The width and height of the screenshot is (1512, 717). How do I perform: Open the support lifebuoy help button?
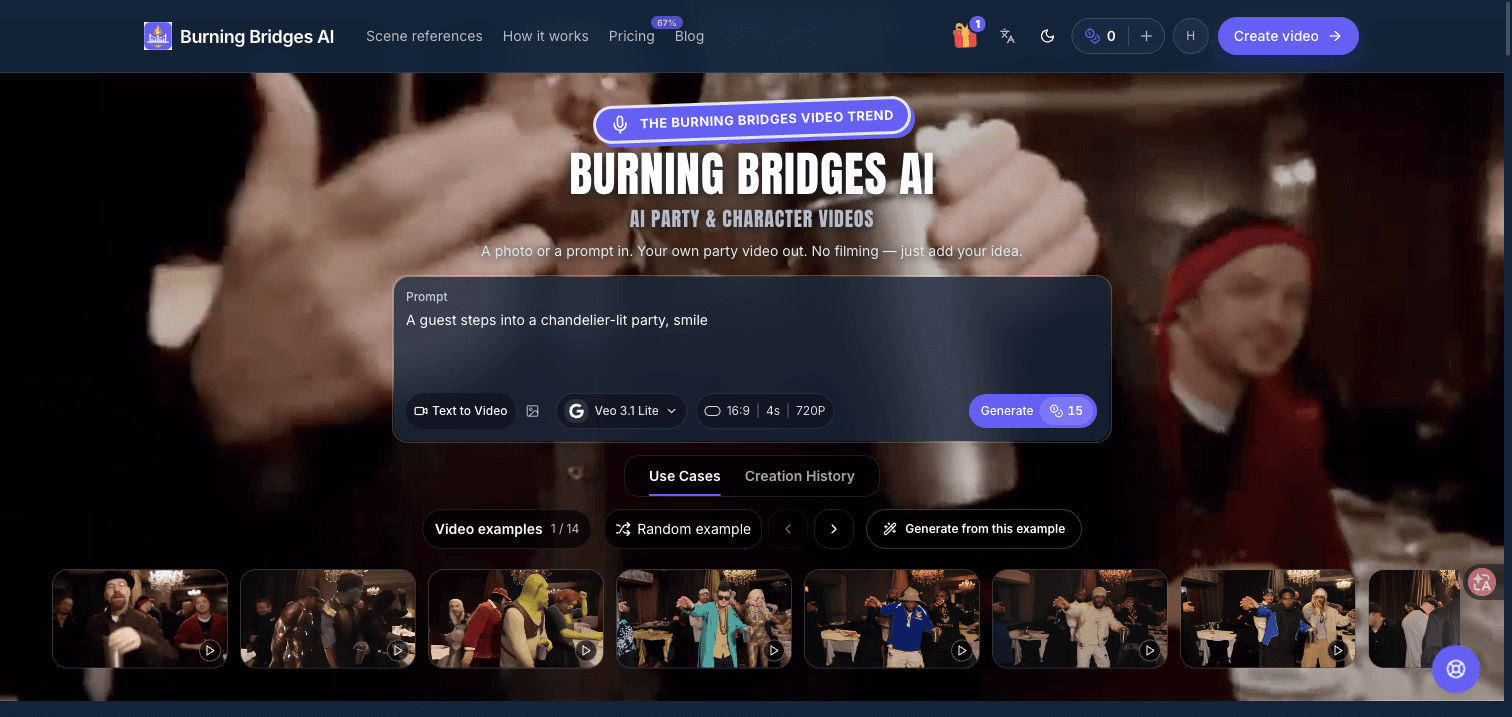pos(1456,669)
